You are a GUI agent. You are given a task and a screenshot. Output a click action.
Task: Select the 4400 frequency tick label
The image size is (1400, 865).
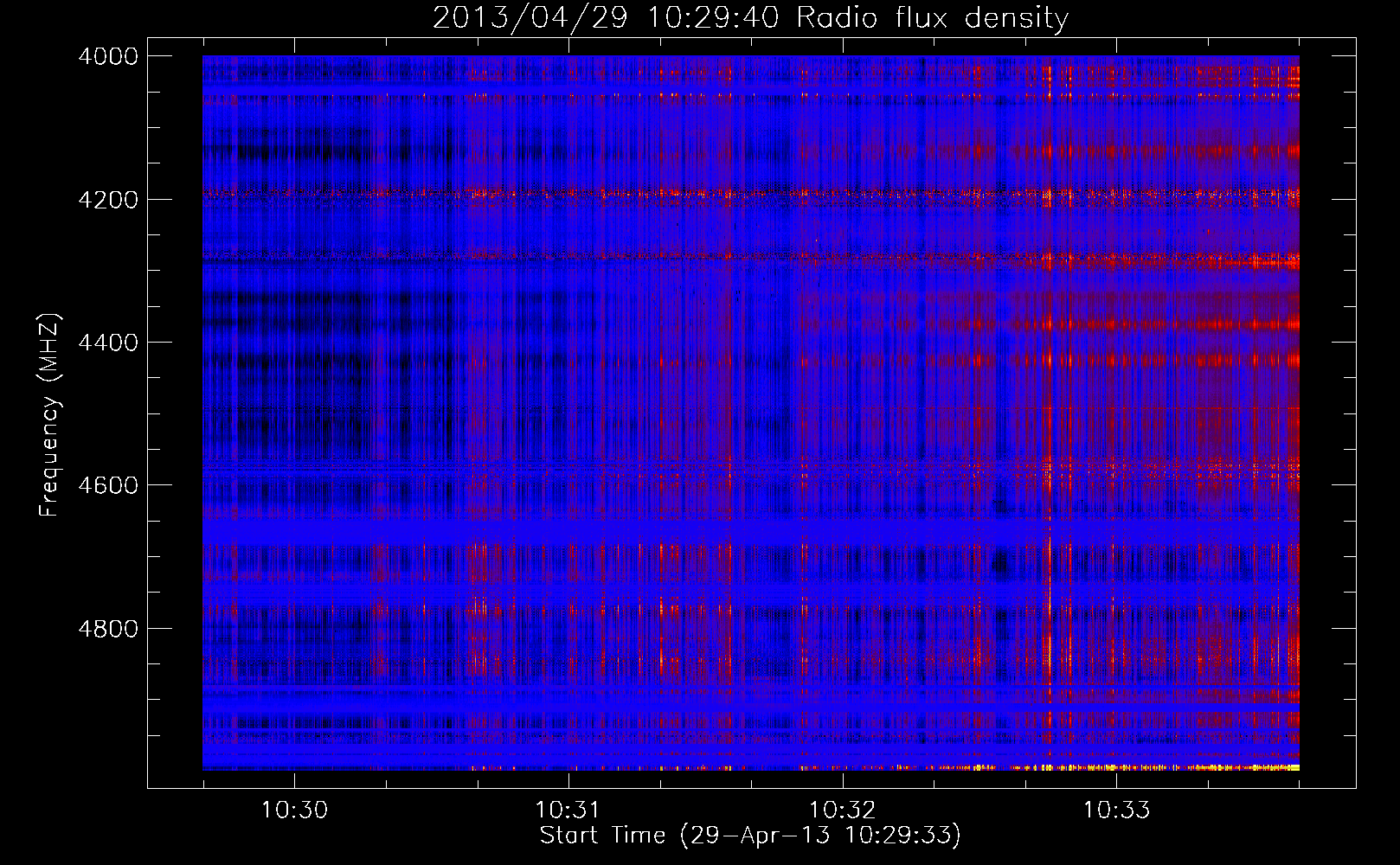(x=108, y=343)
